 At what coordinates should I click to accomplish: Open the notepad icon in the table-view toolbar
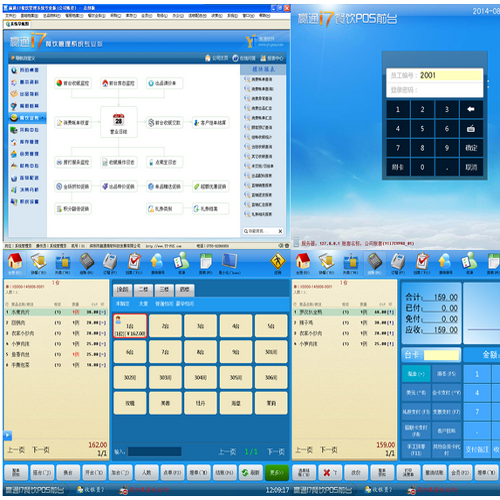(205, 261)
